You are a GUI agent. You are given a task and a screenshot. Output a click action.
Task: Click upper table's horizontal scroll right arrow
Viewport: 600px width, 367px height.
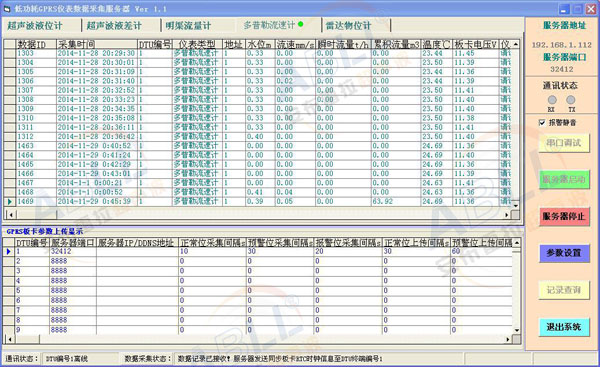pyautogui.click(x=507, y=215)
